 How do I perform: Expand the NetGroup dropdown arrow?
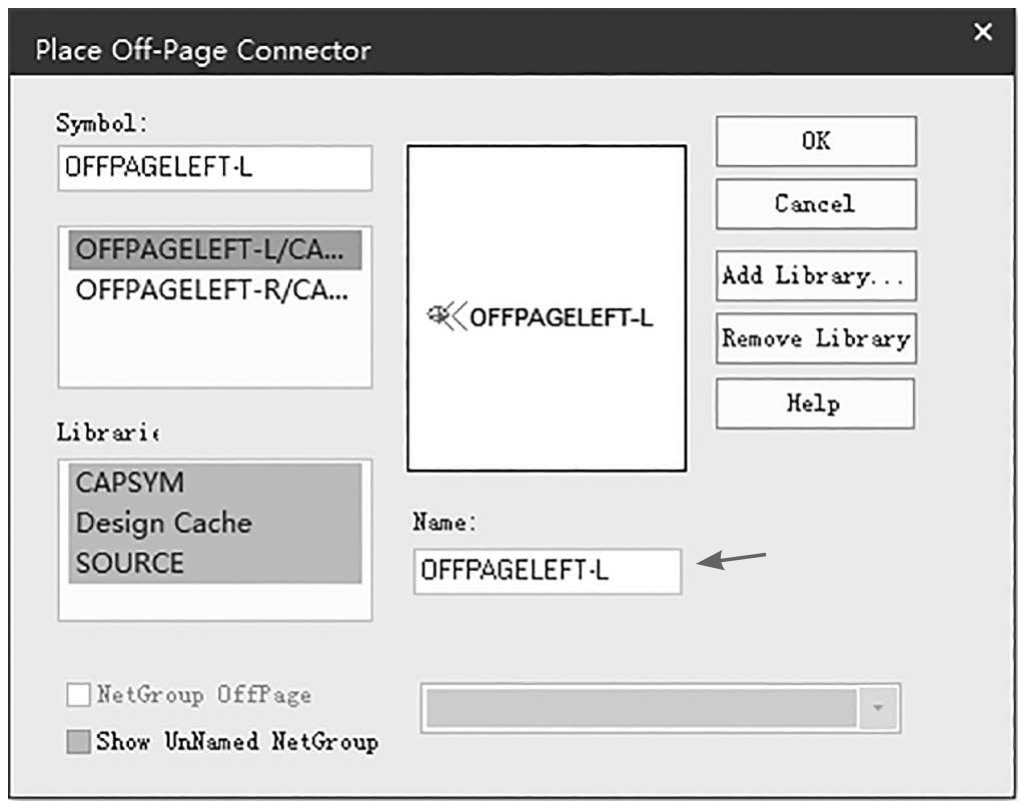point(878,708)
